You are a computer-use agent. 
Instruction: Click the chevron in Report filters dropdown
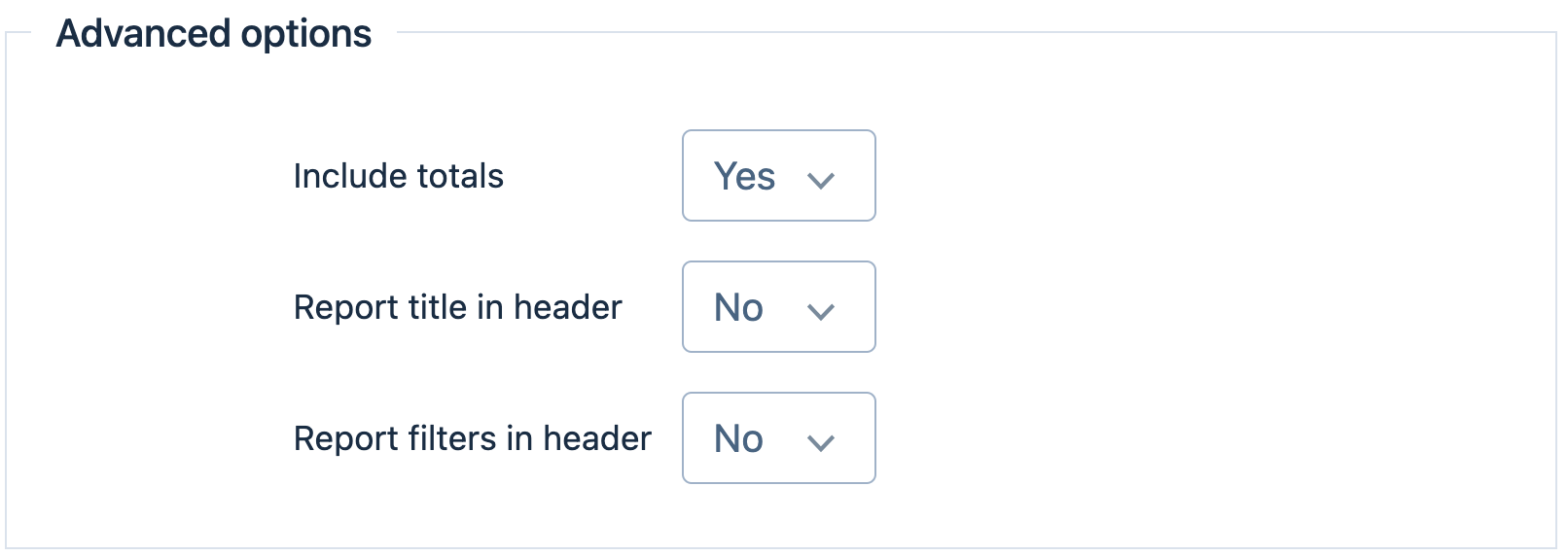tap(821, 442)
